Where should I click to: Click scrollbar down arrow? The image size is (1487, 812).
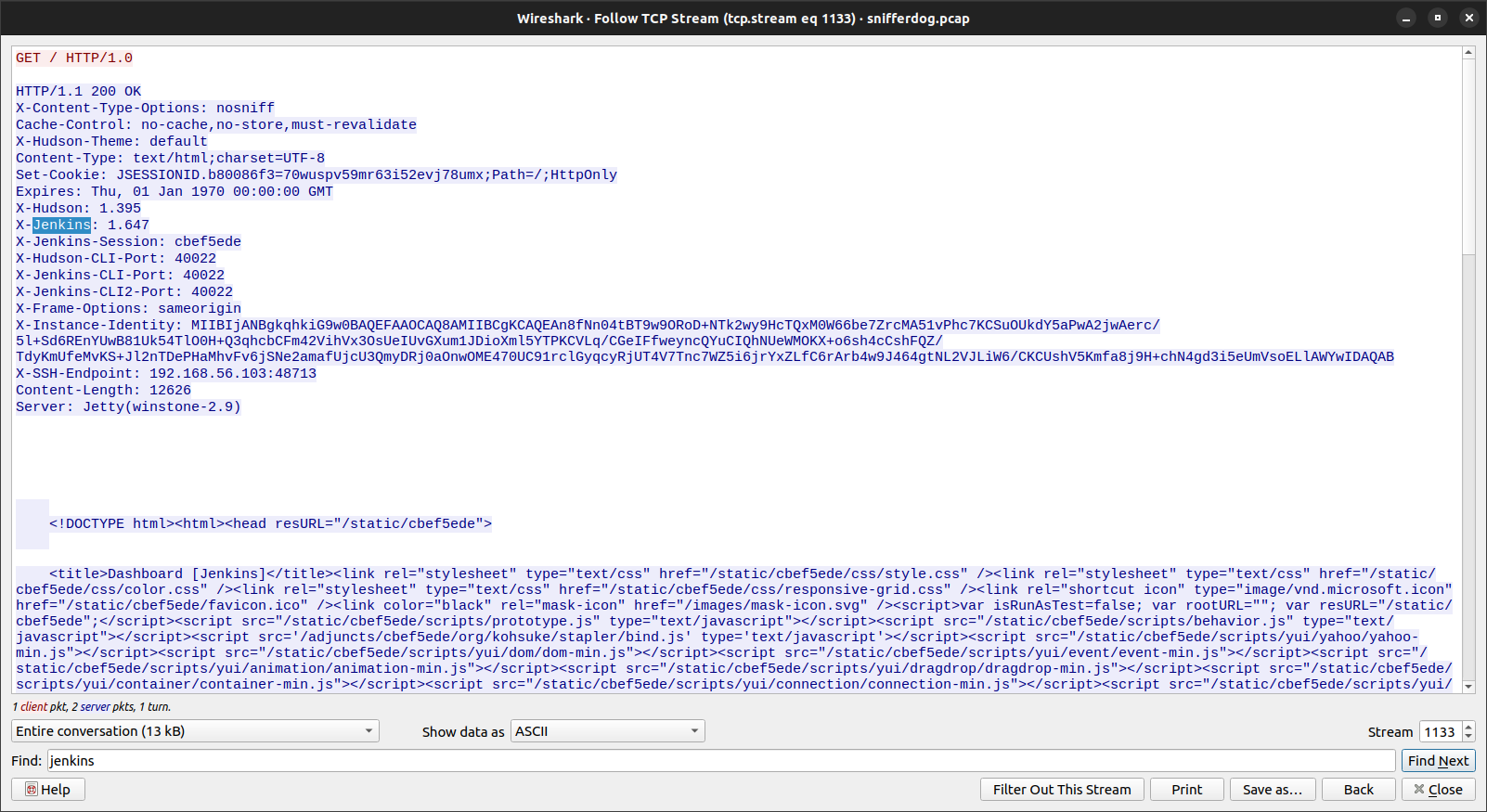(x=1468, y=687)
